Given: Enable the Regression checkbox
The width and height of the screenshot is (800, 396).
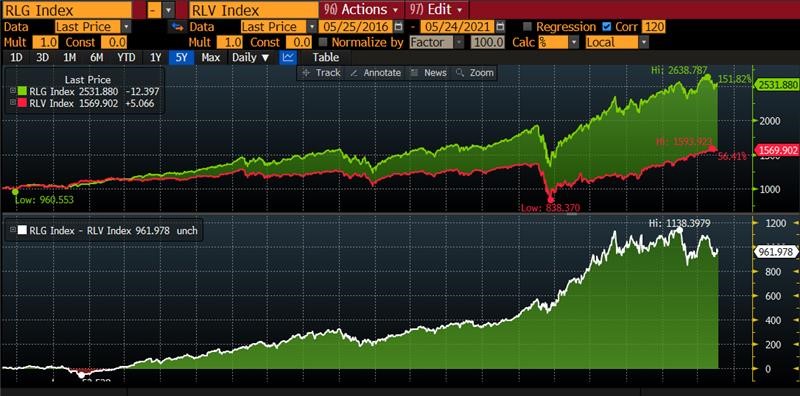Looking at the screenshot, I should point(527,27).
